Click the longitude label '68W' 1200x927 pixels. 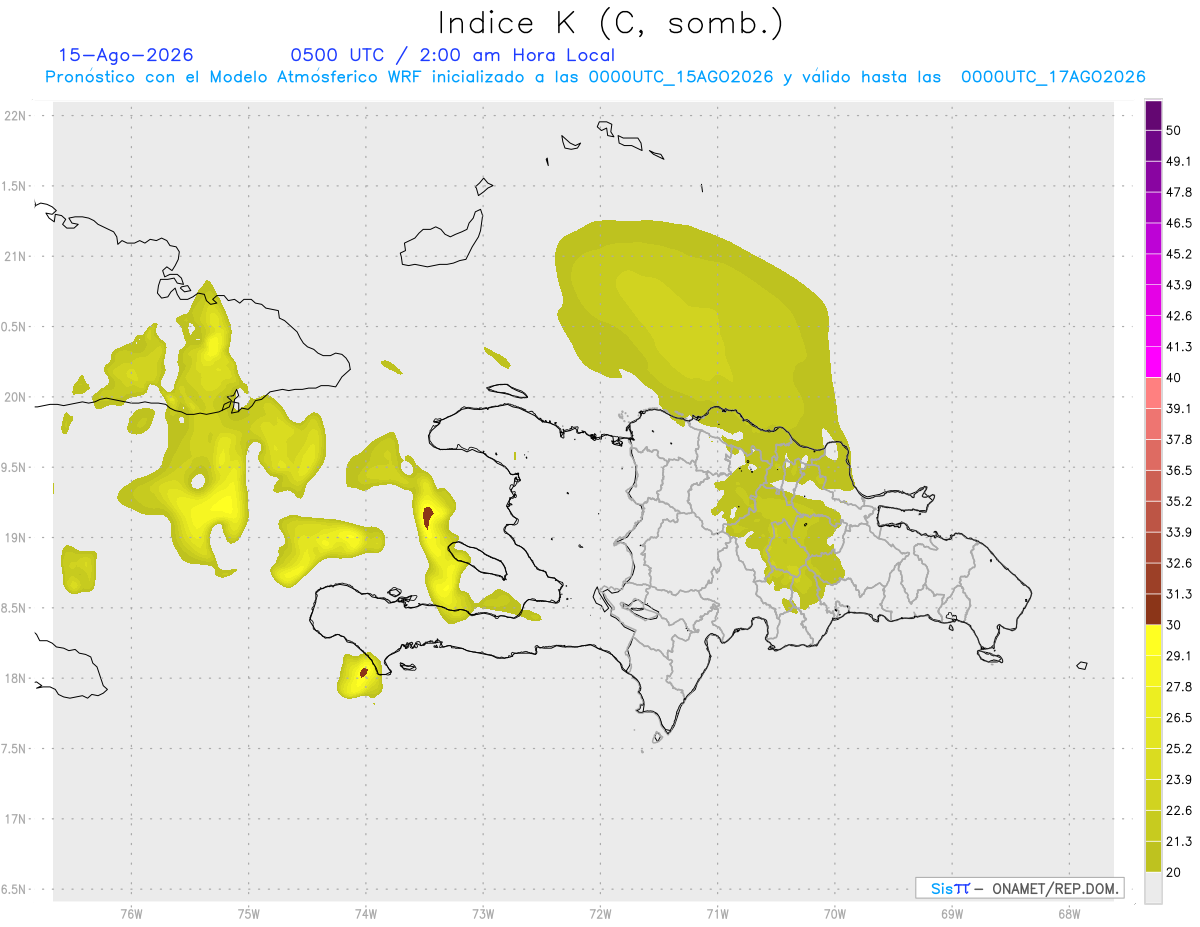(x=1068, y=914)
